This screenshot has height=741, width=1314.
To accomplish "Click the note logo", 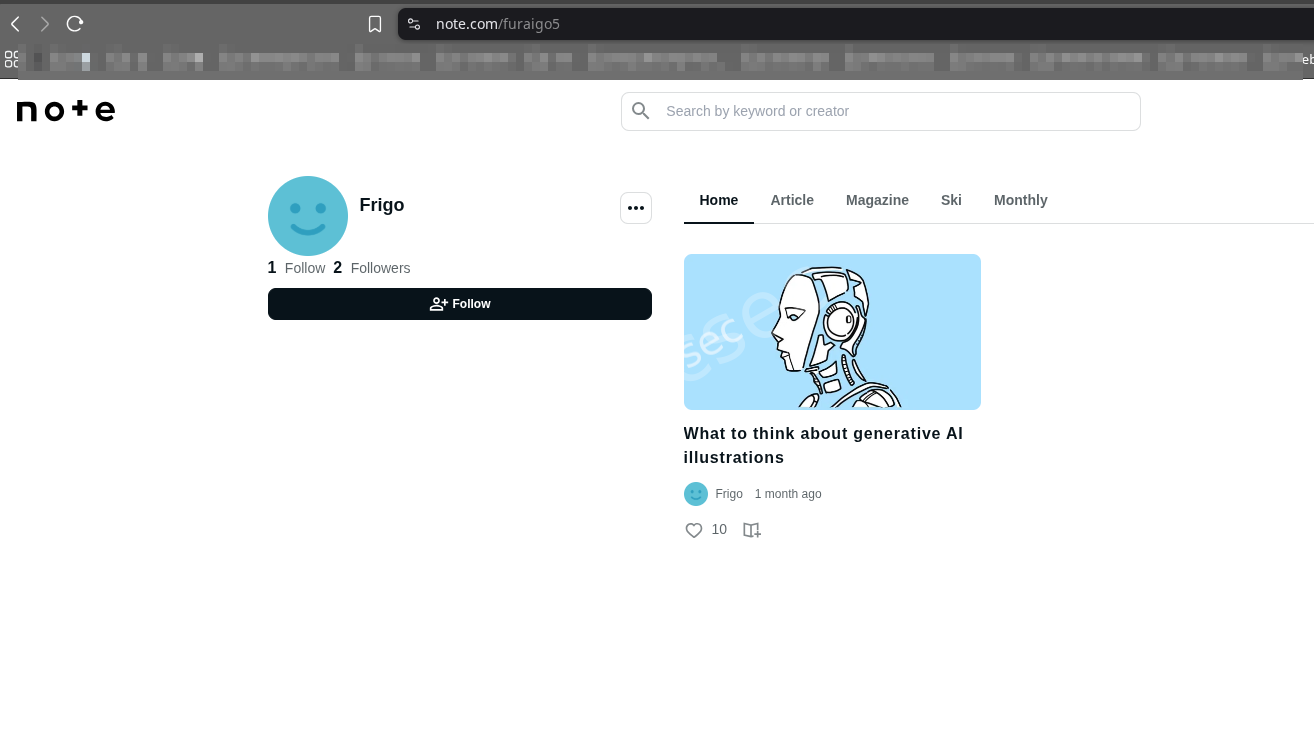I will [x=66, y=111].
